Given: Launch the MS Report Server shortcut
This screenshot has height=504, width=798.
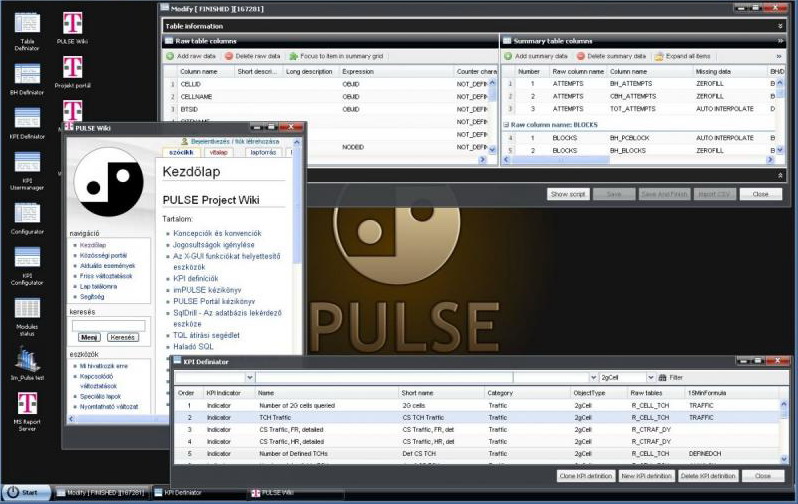Looking at the screenshot, I should (27, 408).
